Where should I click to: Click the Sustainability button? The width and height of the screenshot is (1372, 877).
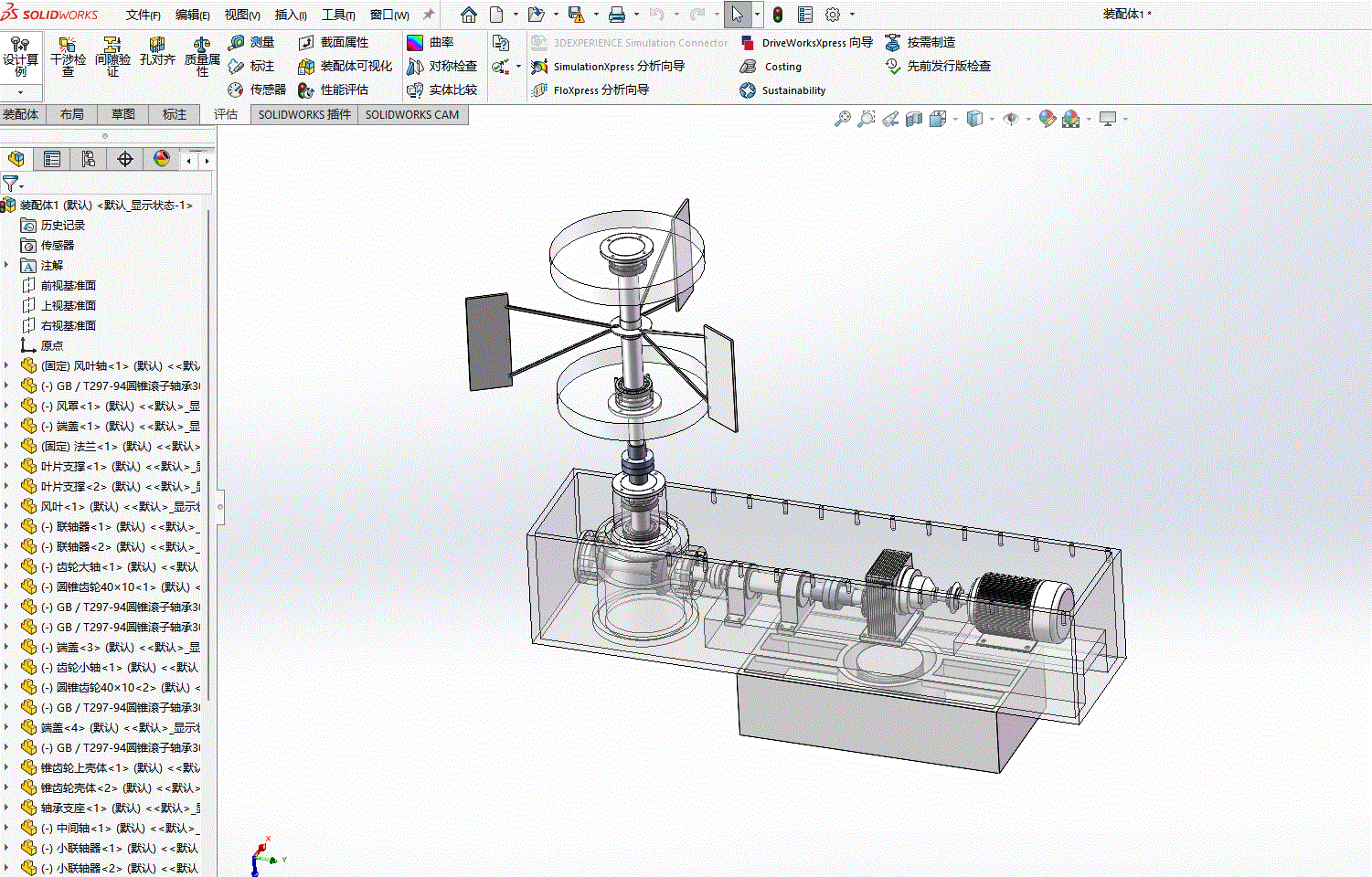click(x=782, y=90)
